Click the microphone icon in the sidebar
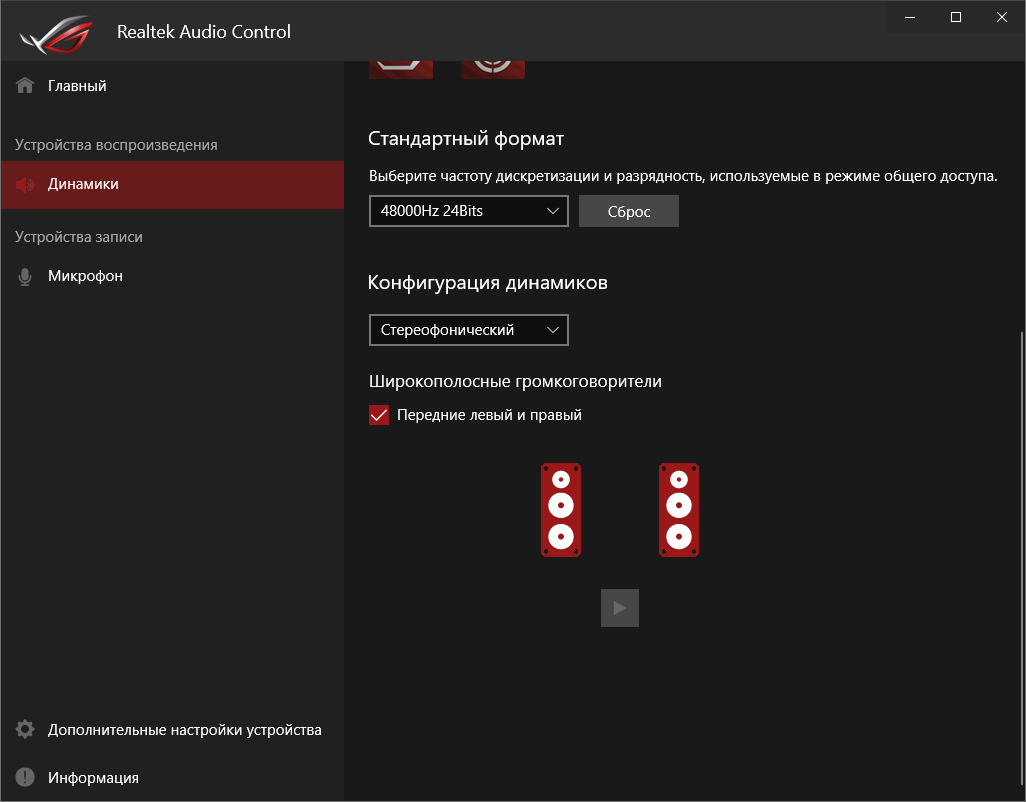The height and width of the screenshot is (802, 1026). pos(25,276)
